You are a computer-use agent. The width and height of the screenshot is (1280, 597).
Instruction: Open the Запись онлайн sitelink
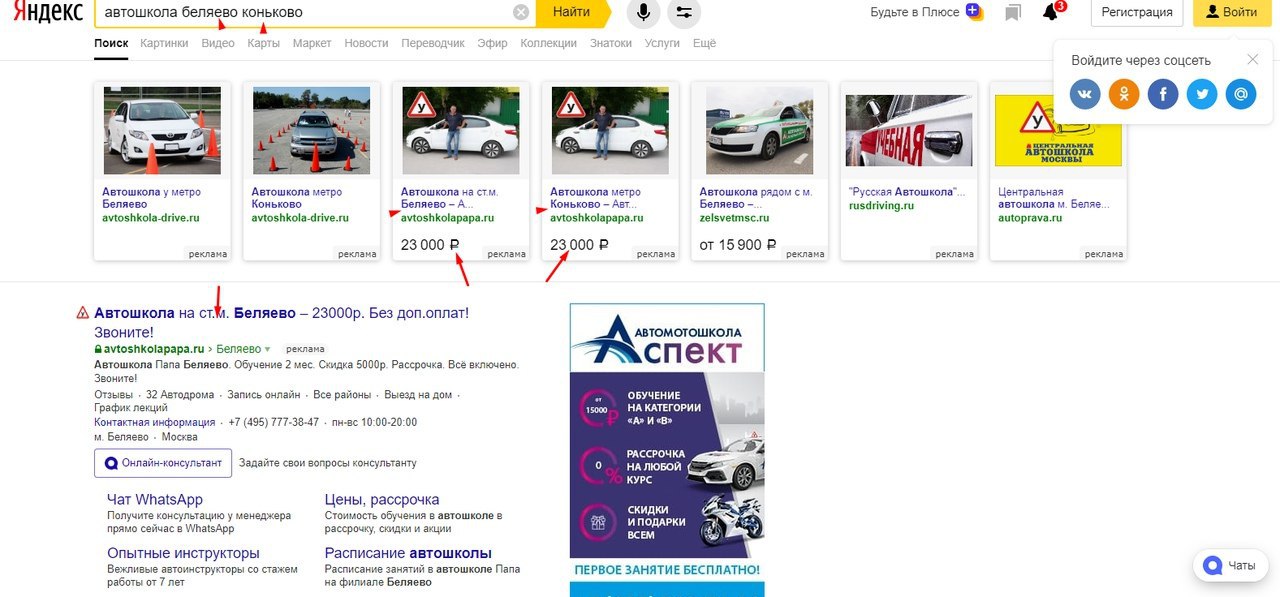coord(264,394)
